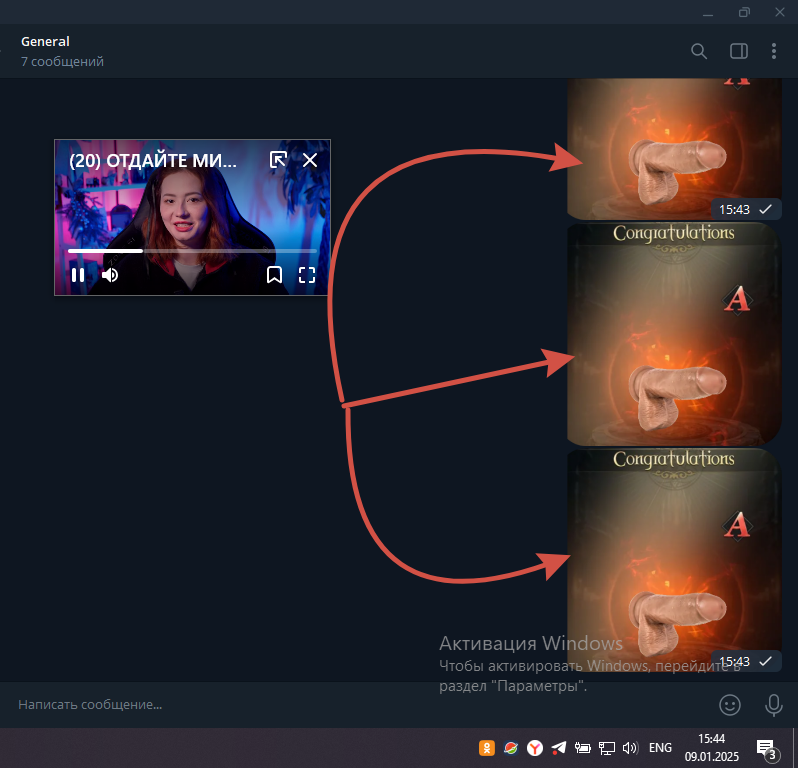This screenshot has height=768, width=798.
Task: Open chat search magnifier icon
Action: (699, 51)
